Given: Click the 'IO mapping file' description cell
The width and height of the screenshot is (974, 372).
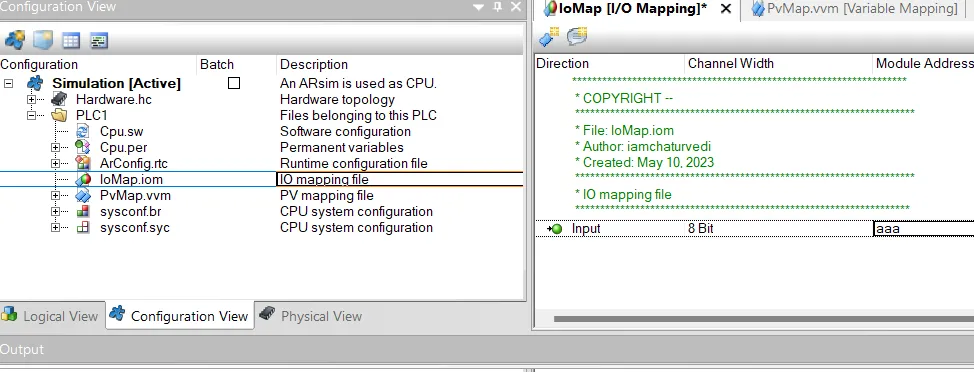Looking at the screenshot, I should coord(399,179).
